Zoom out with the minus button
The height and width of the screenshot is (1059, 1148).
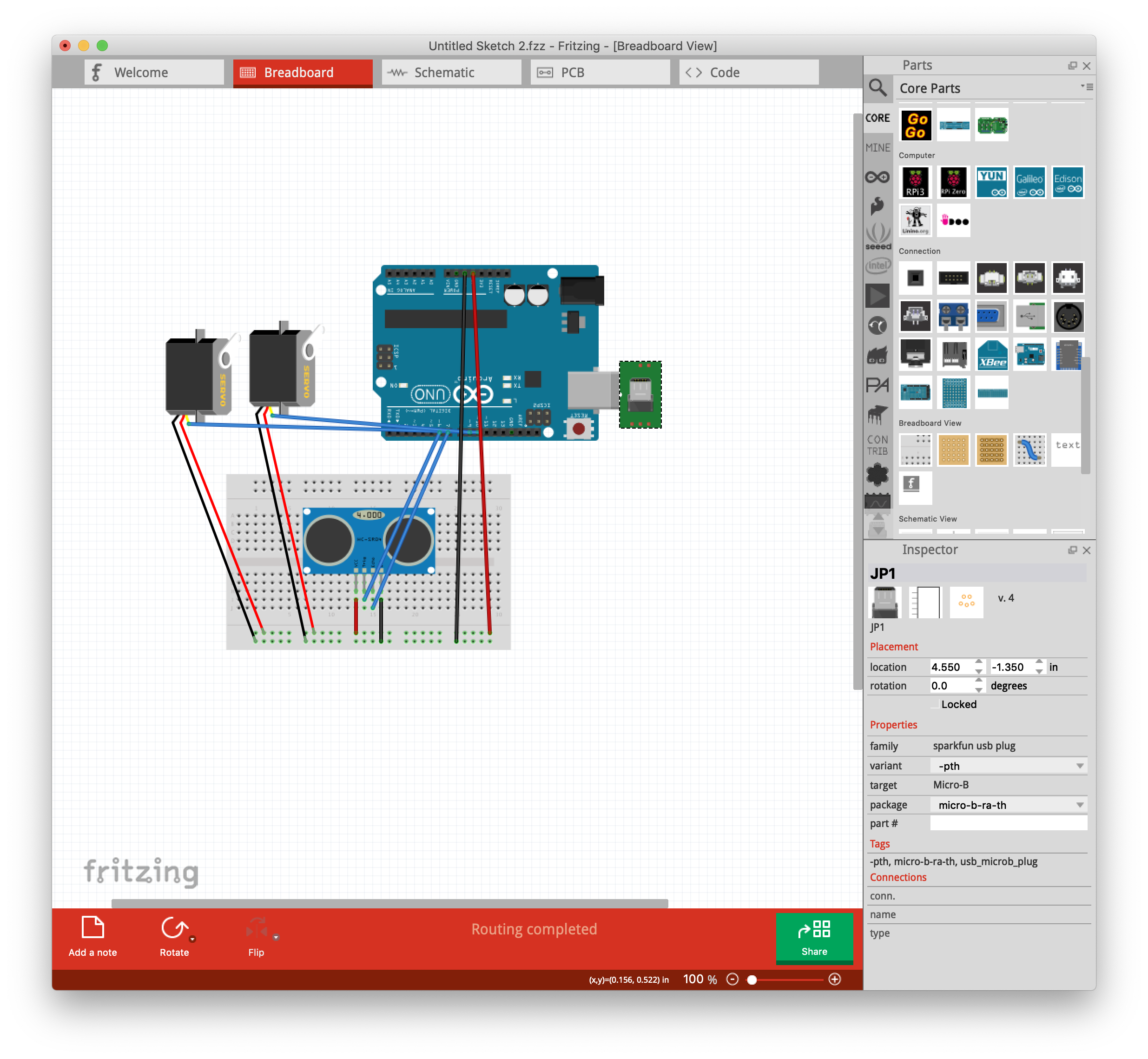point(732,979)
